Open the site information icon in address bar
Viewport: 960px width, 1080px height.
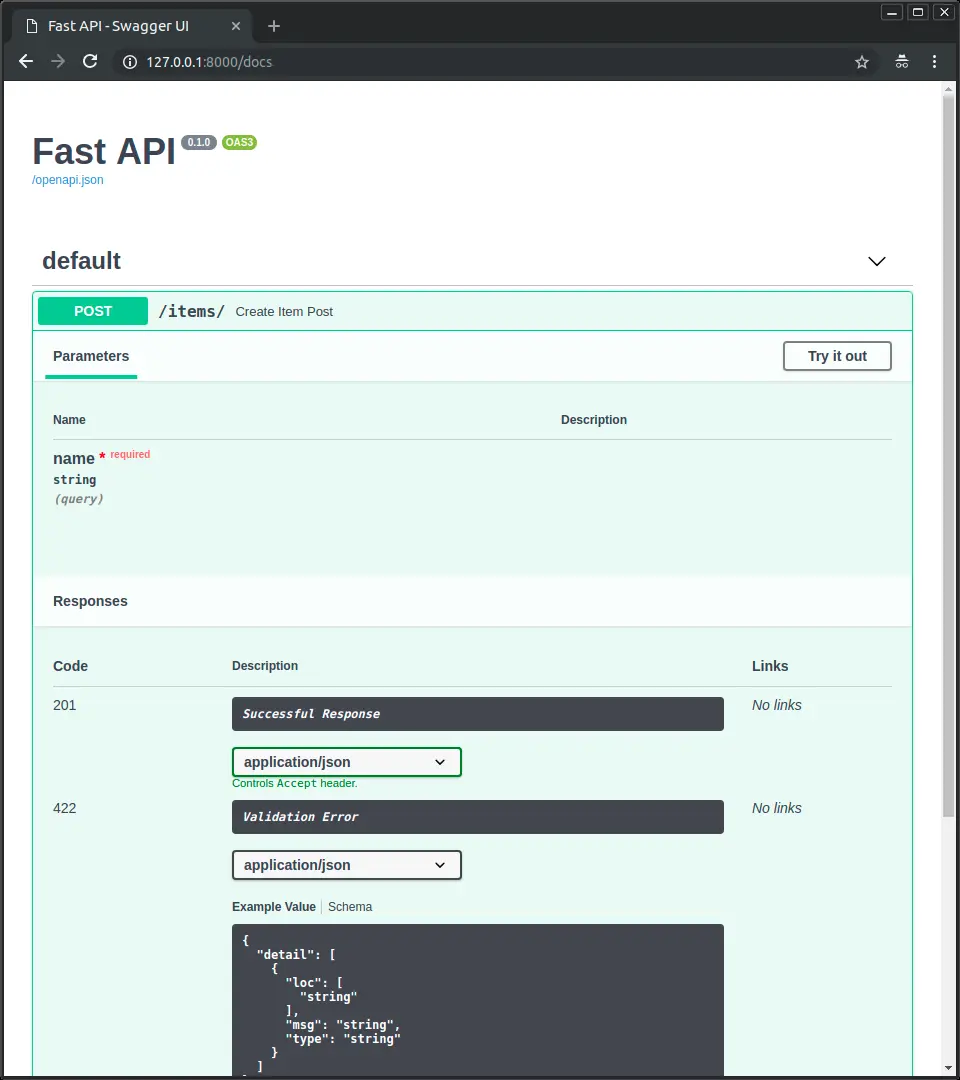(130, 61)
